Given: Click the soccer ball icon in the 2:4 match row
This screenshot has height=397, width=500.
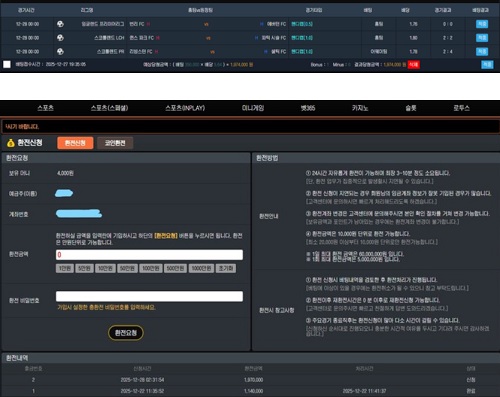Looking at the screenshot, I should 60,51.
